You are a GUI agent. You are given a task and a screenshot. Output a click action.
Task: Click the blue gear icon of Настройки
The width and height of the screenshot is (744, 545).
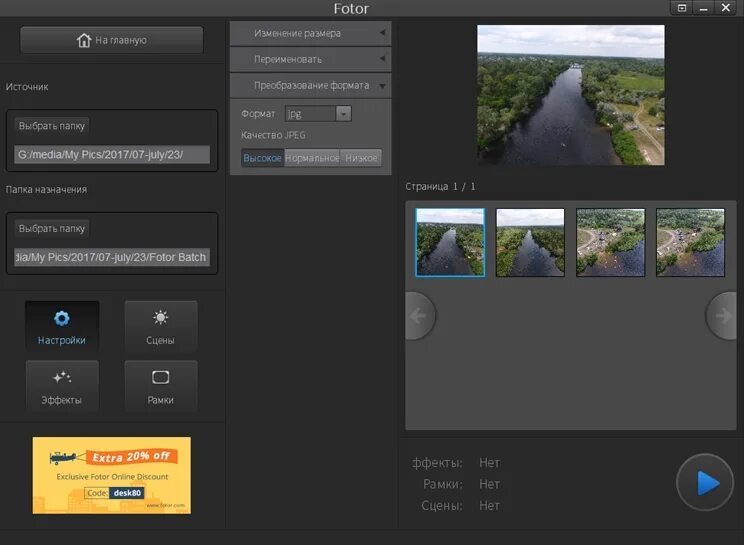[x=62, y=318]
